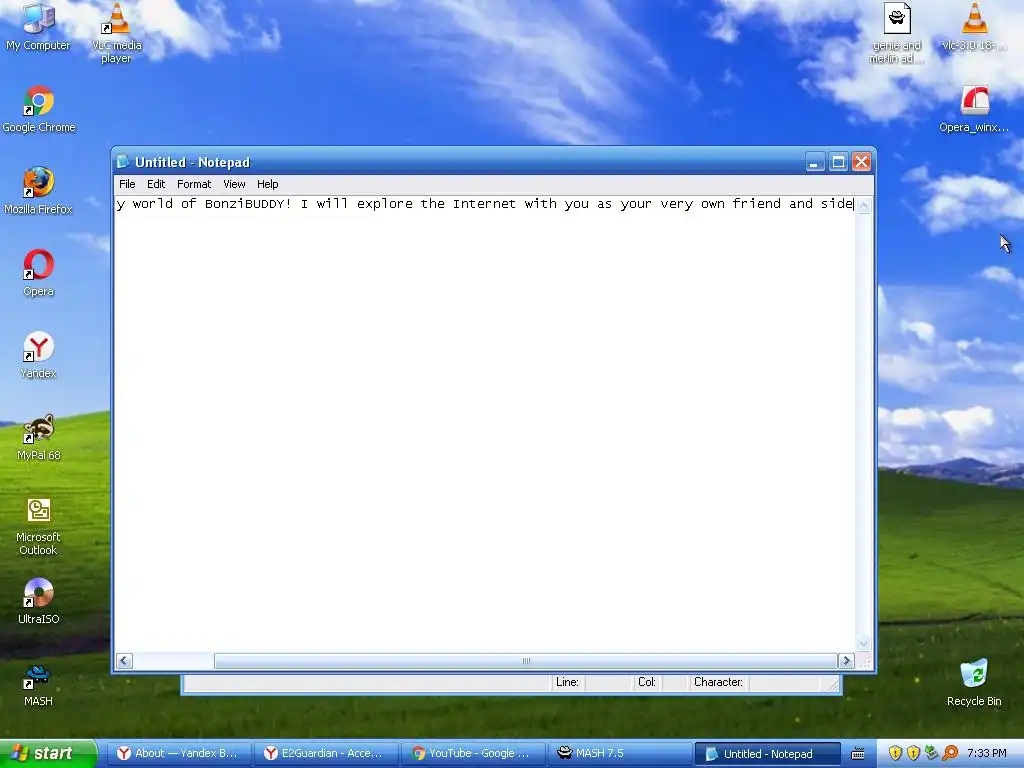Open the Opera_winx installer icon
The image size is (1024, 768).
pyautogui.click(x=974, y=110)
